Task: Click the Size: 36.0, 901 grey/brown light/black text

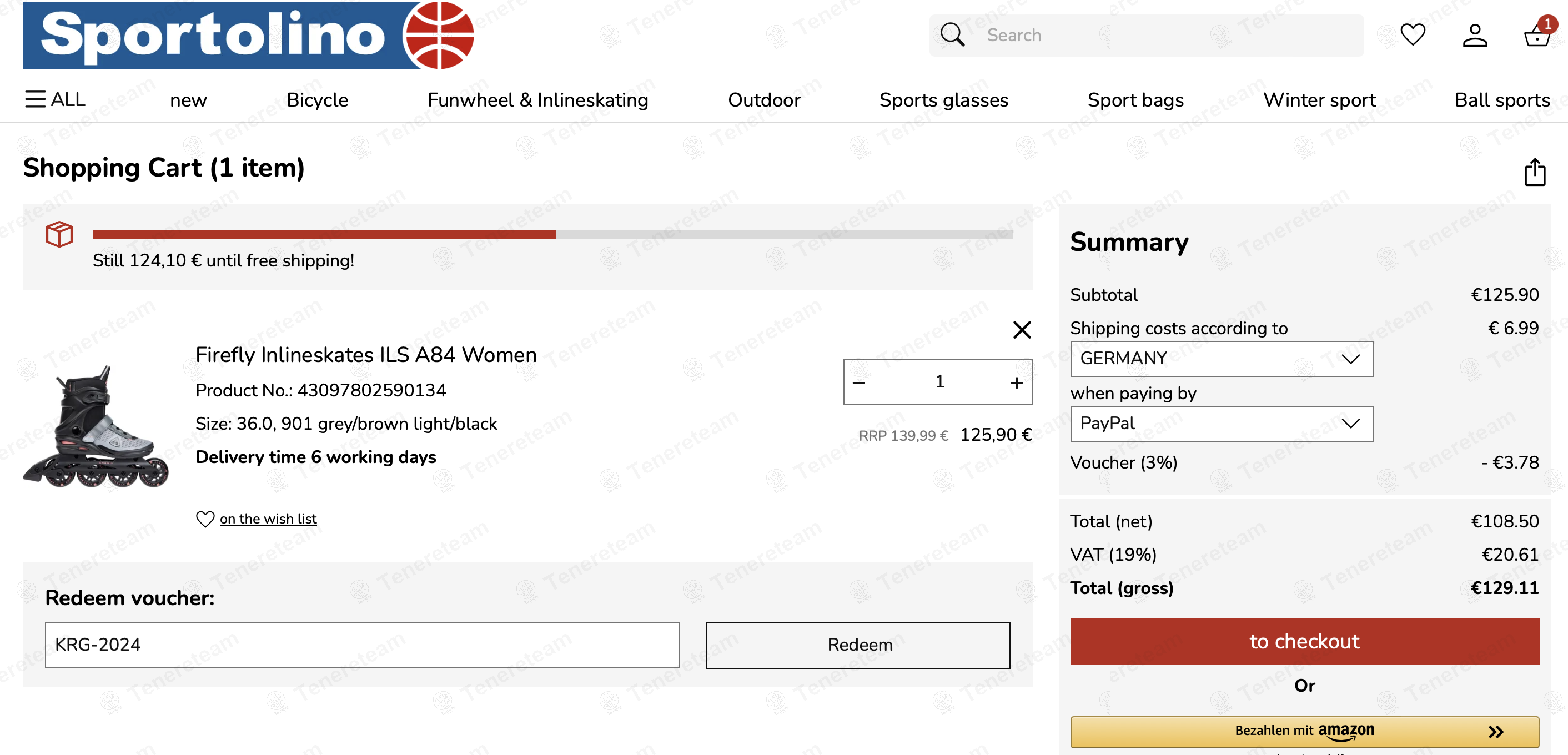Action: click(x=346, y=424)
